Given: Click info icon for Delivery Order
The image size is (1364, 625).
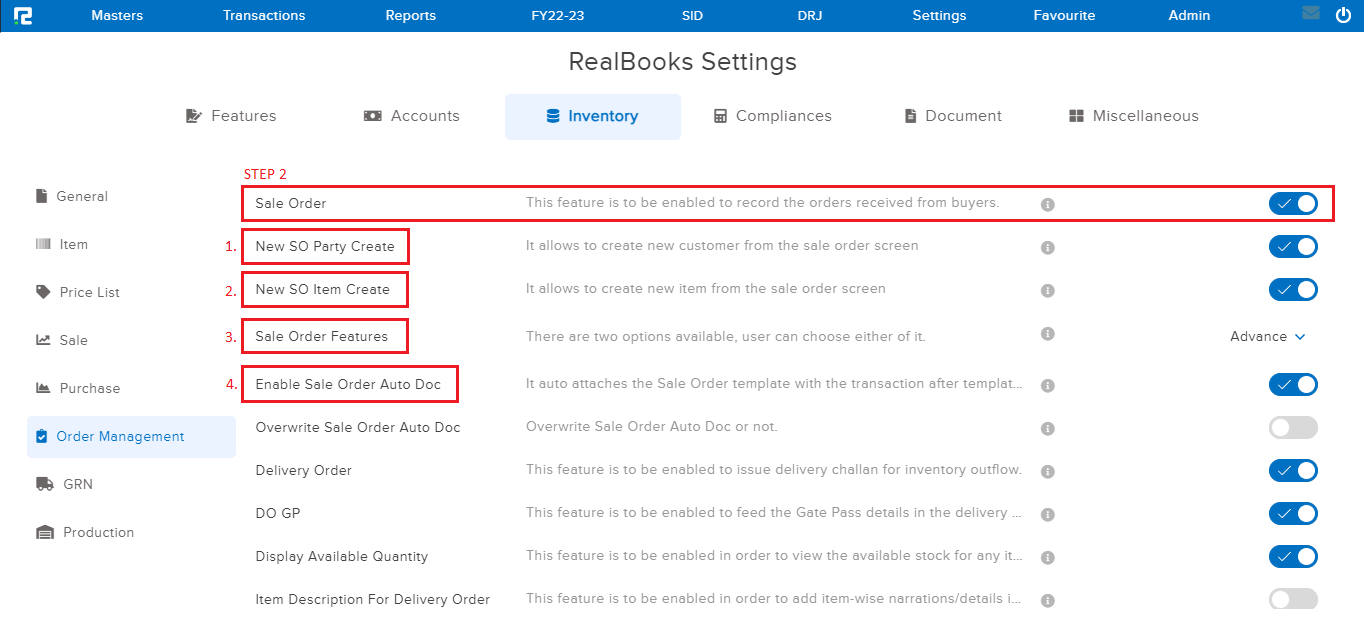Looking at the screenshot, I should [x=1048, y=471].
